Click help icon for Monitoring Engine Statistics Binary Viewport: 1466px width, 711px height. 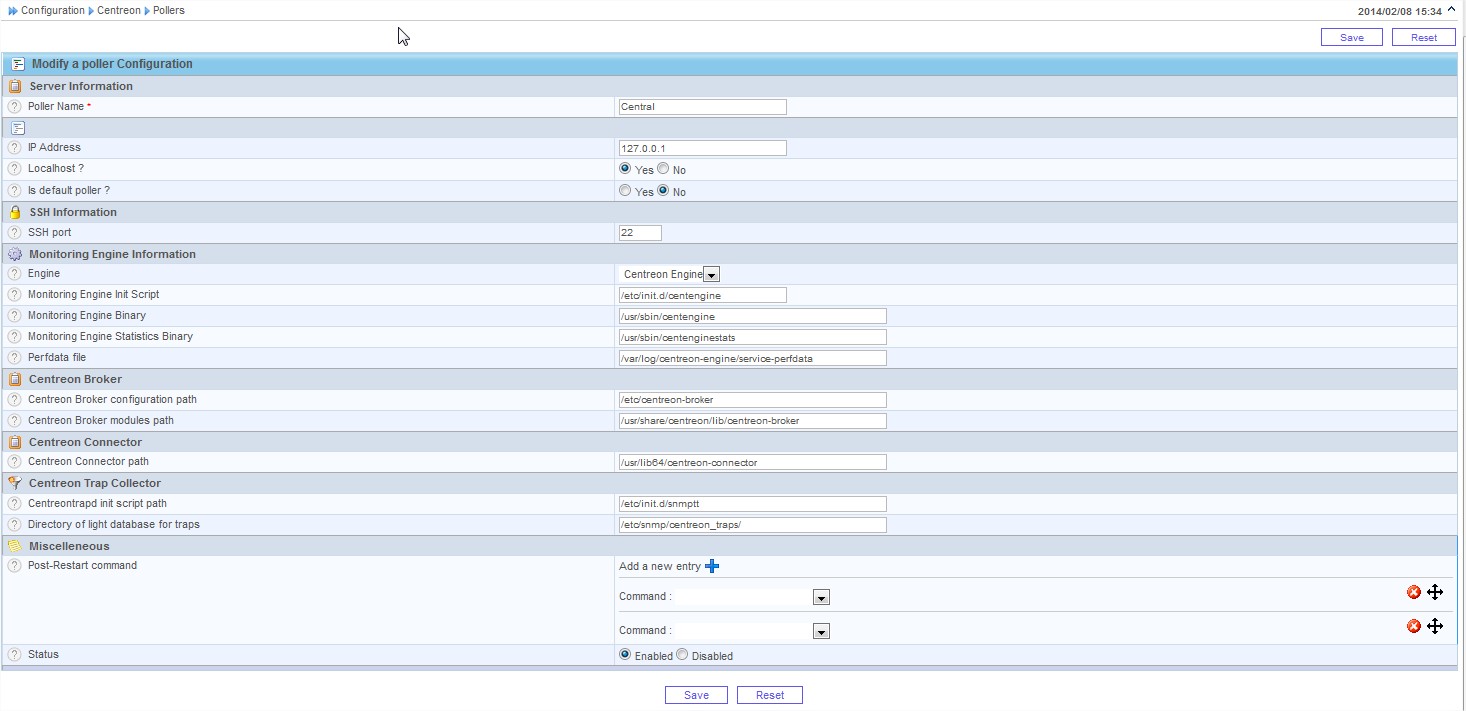click(x=14, y=337)
